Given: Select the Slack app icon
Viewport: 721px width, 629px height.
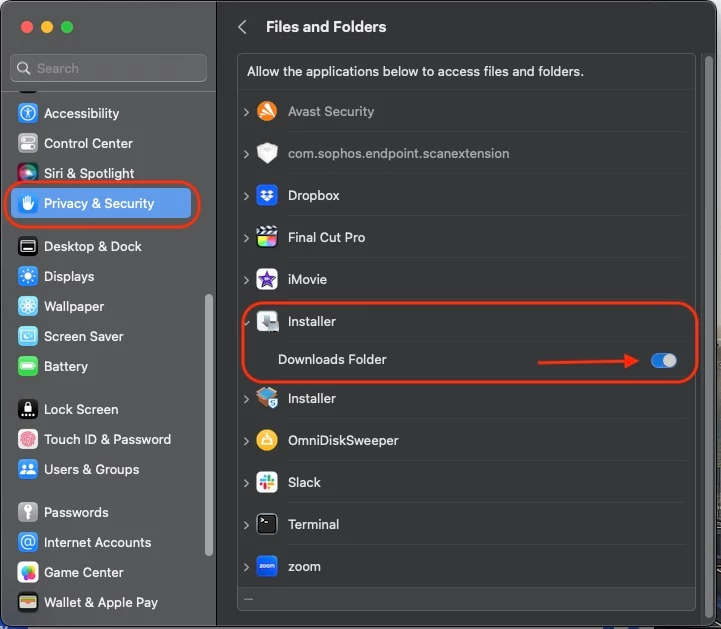Looking at the screenshot, I should pos(267,482).
